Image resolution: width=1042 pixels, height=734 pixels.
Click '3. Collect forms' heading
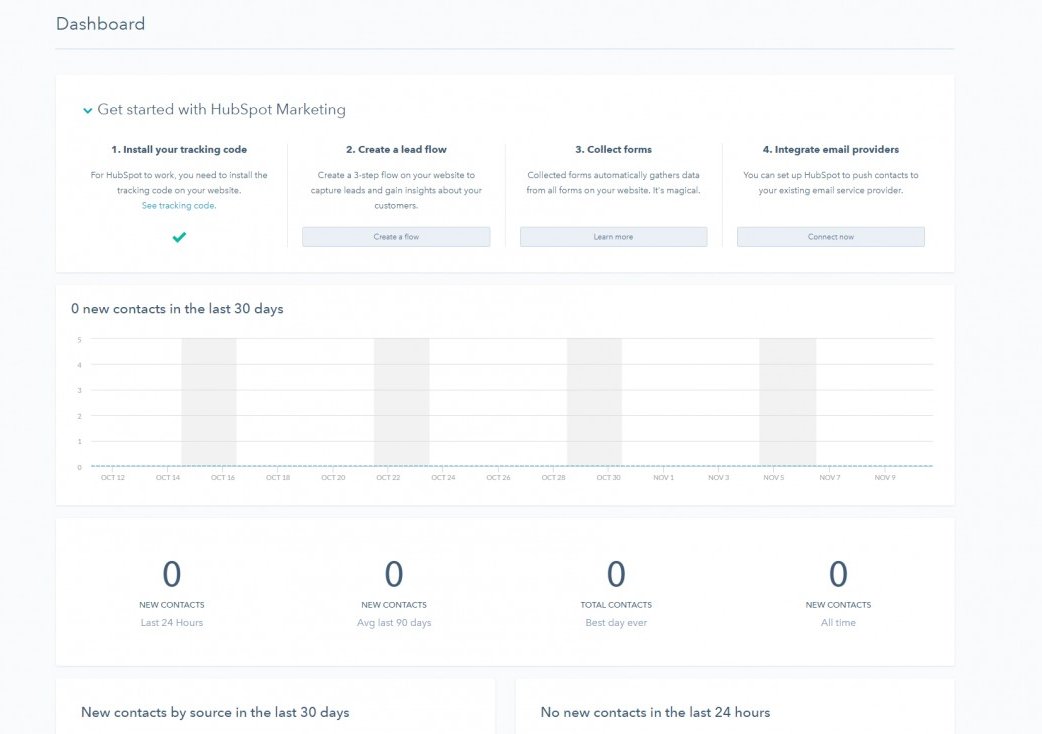613,149
